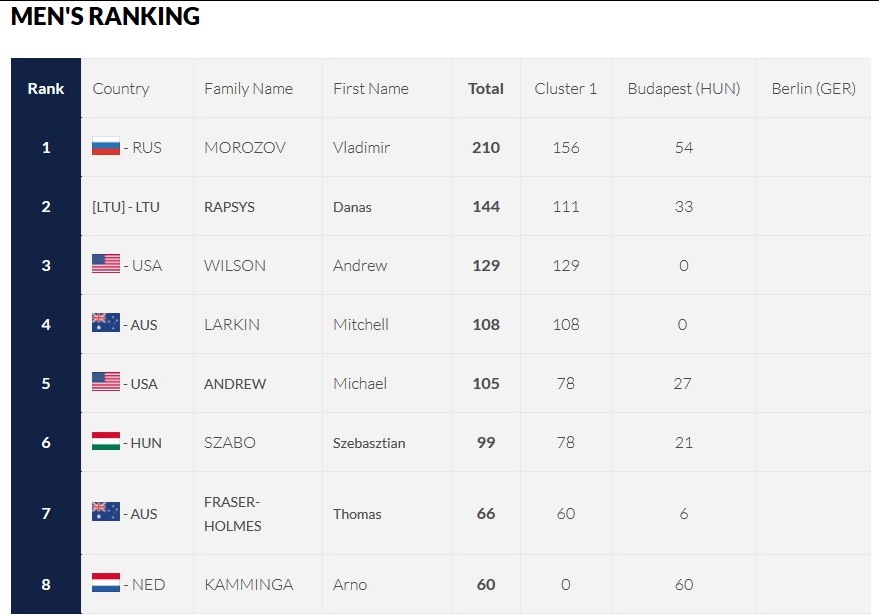Click the Family Name column header
The width and height of the screenshot is (879, 615).
tap(248, 89)
